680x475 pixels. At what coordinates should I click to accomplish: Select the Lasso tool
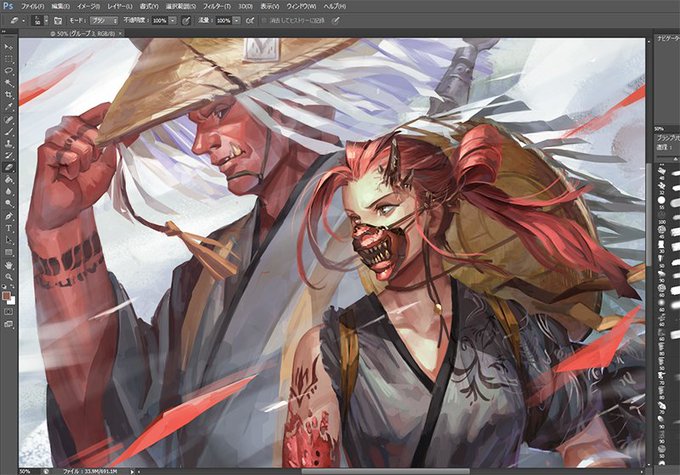(x=8, y=70)
